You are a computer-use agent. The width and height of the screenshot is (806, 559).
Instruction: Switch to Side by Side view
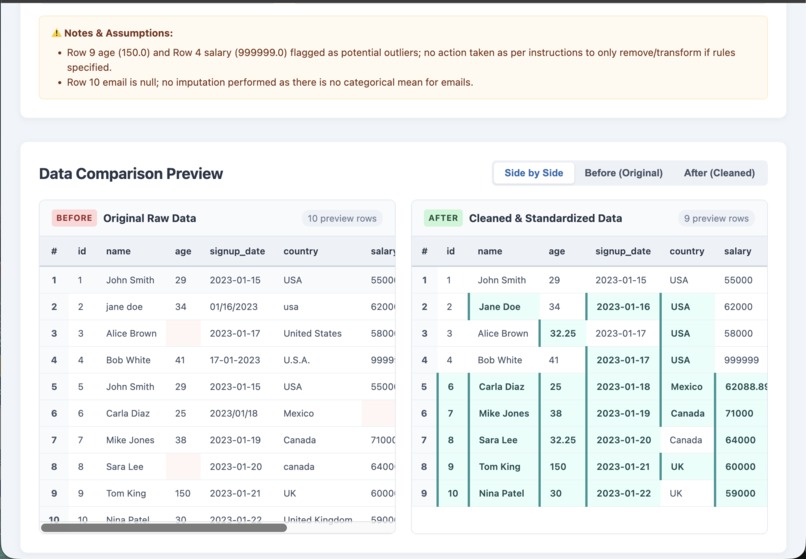534,173
